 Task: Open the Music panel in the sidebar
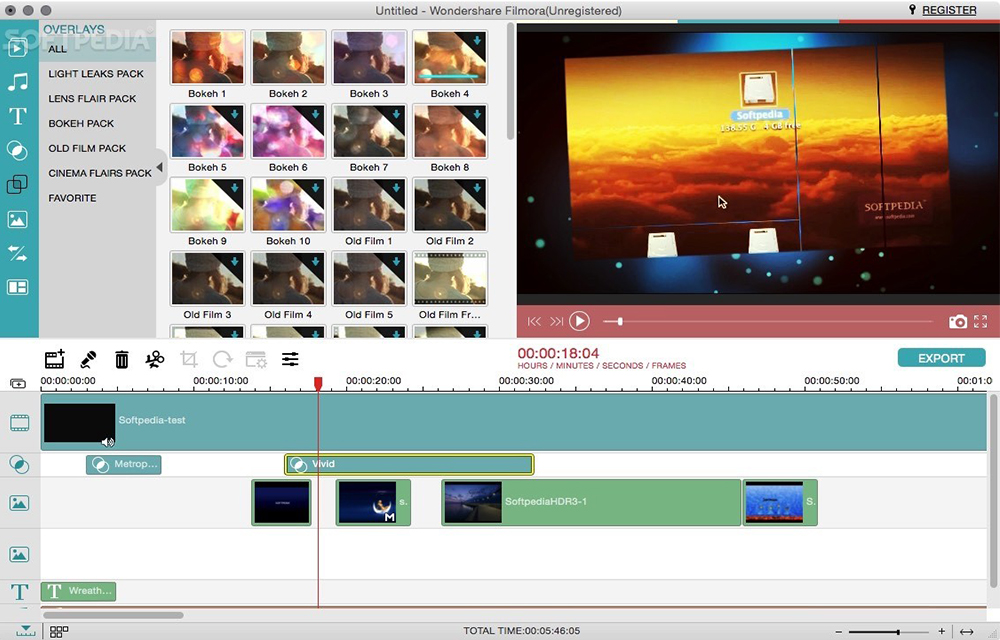[x=18, y=82]
